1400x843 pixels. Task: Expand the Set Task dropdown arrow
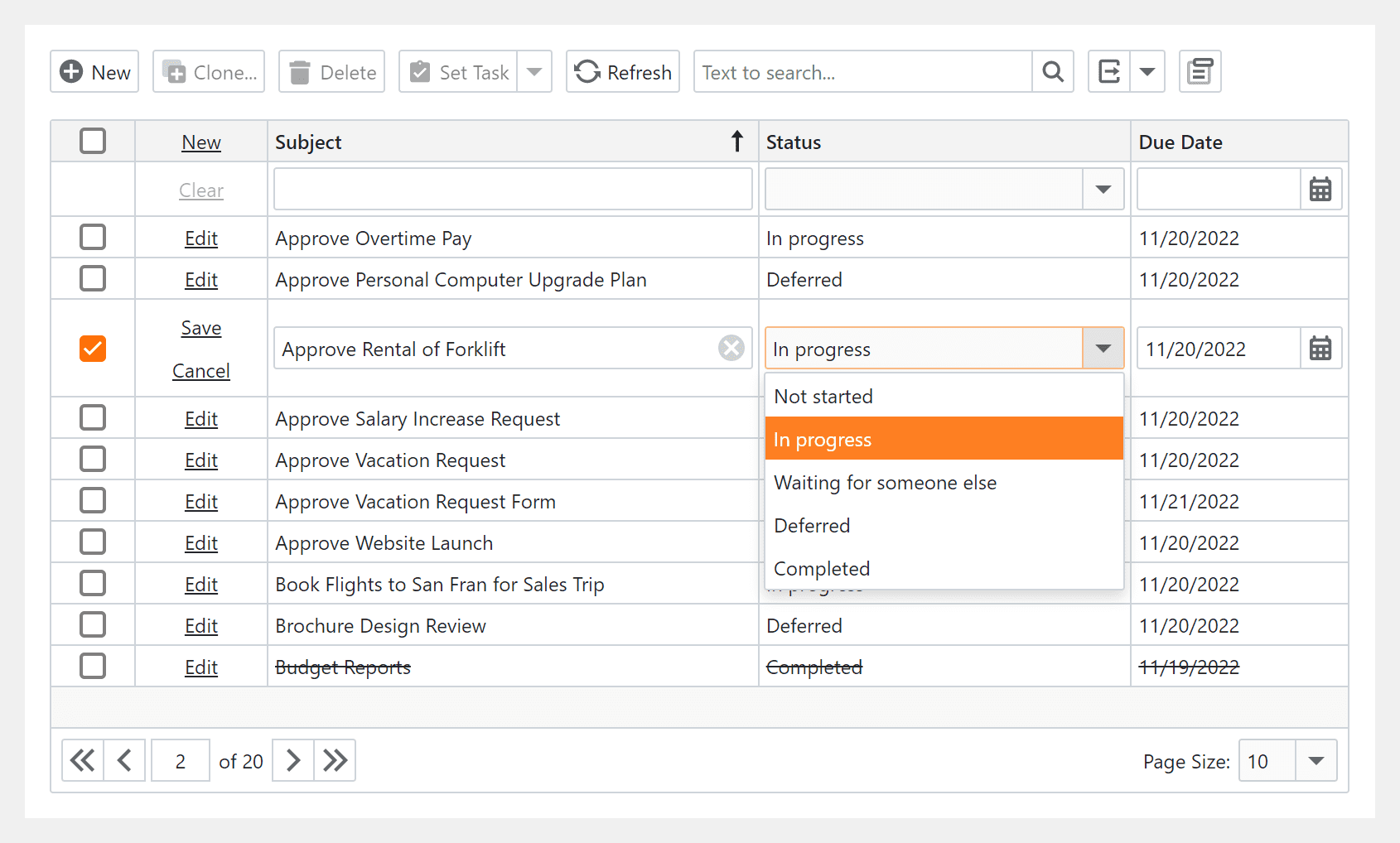tap(534, 71)
